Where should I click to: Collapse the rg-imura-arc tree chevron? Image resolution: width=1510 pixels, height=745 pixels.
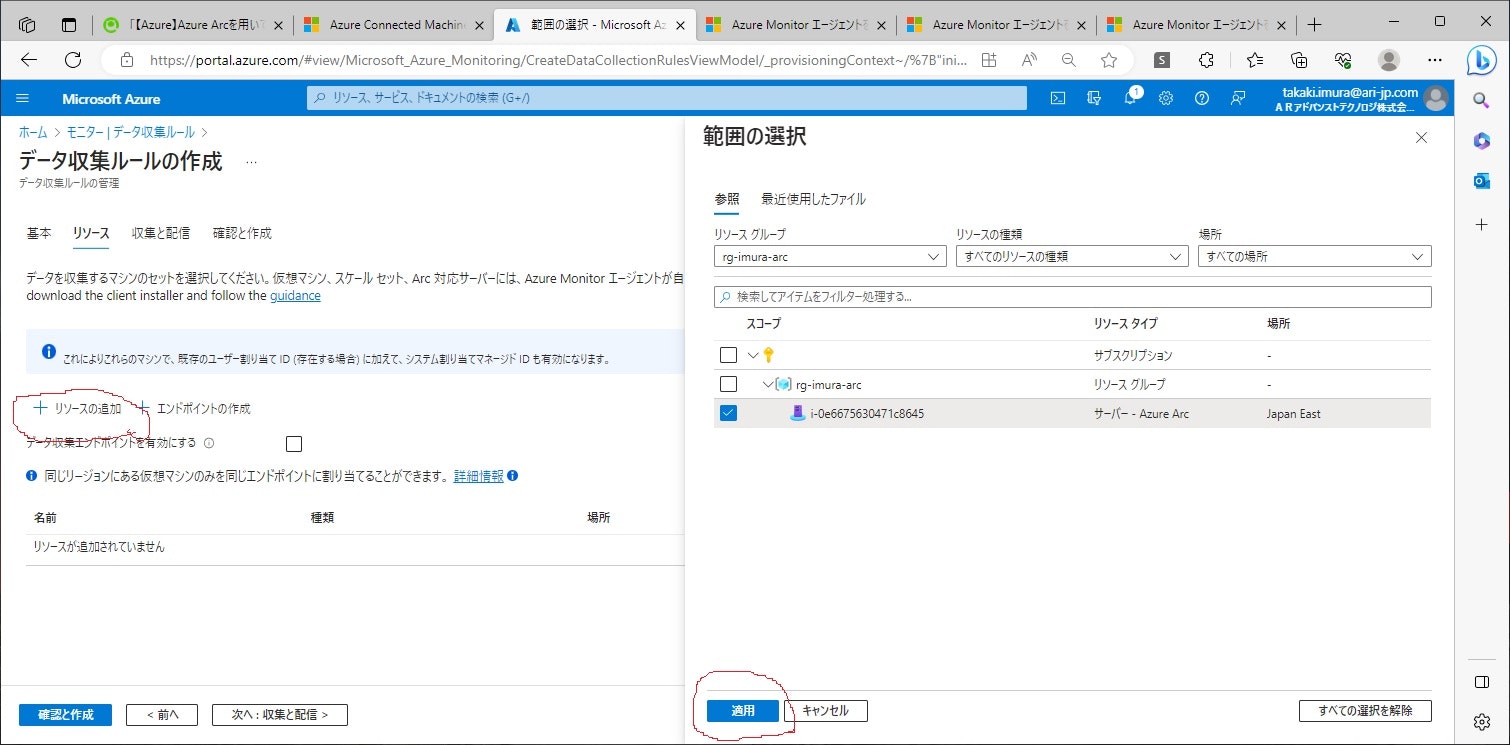point(768,384)
